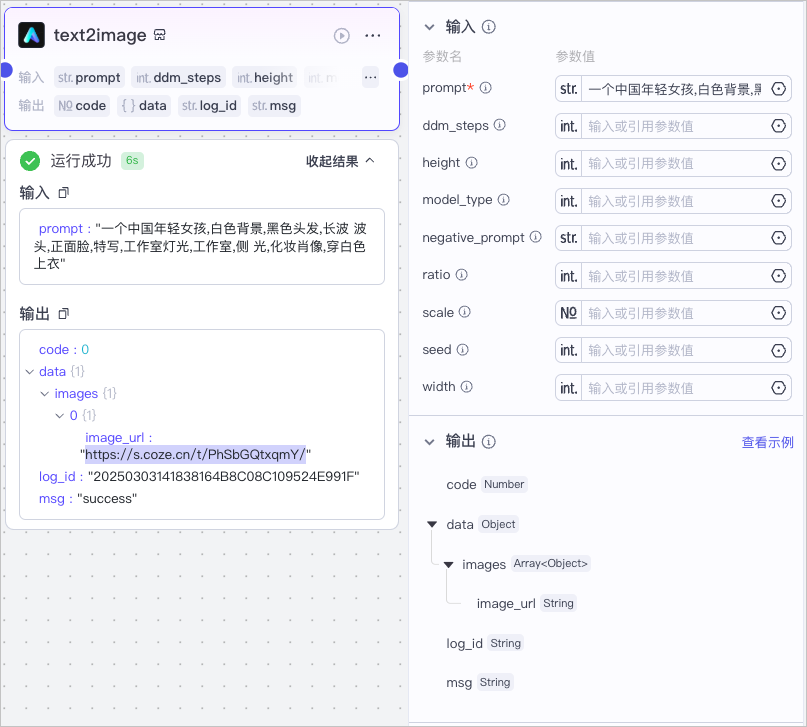807x727 pixels.
Task: Show info tooltip for negative_prompt parameter
Action: click(536, 237)
